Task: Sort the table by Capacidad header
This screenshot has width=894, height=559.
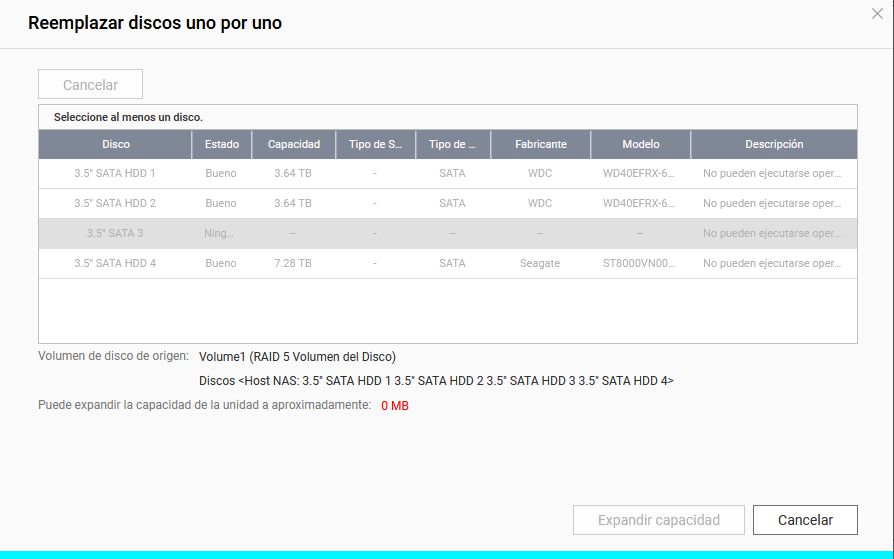Action: (x=293, y=144)
